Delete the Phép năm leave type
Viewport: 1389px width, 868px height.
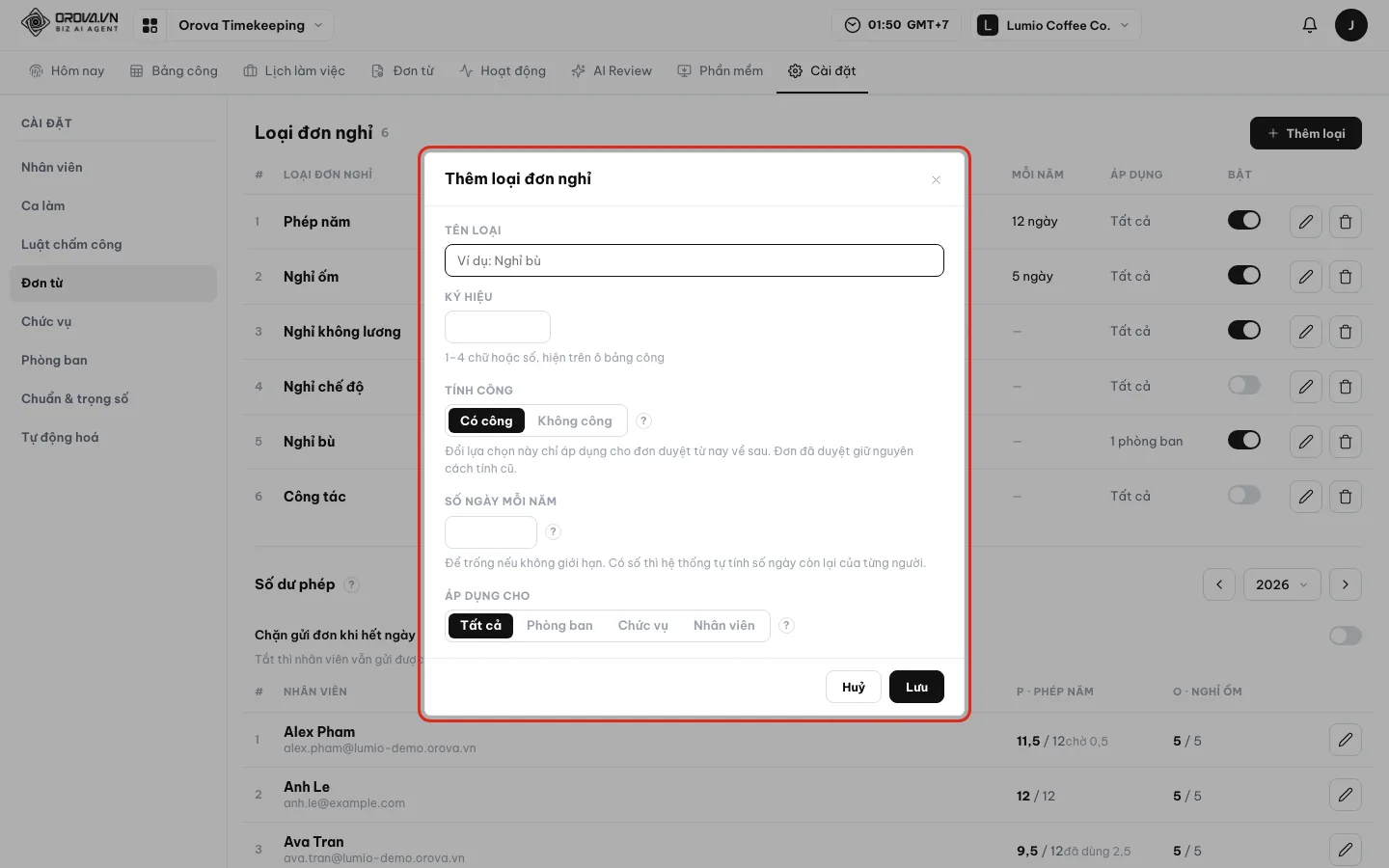tap(1345, 222)
